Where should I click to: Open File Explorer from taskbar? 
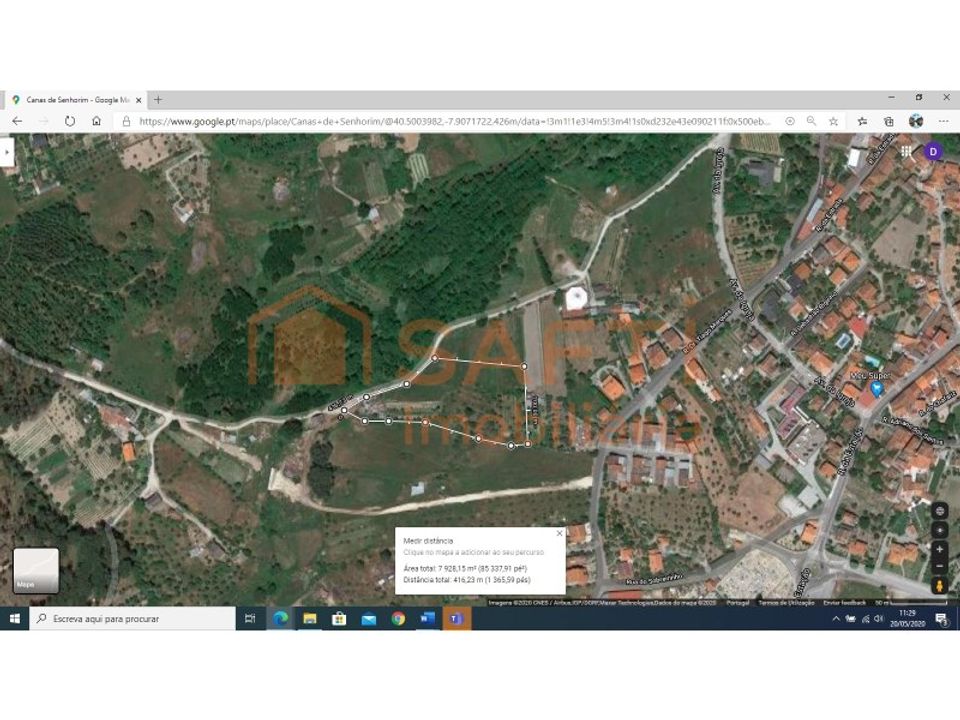click(310, 618)
